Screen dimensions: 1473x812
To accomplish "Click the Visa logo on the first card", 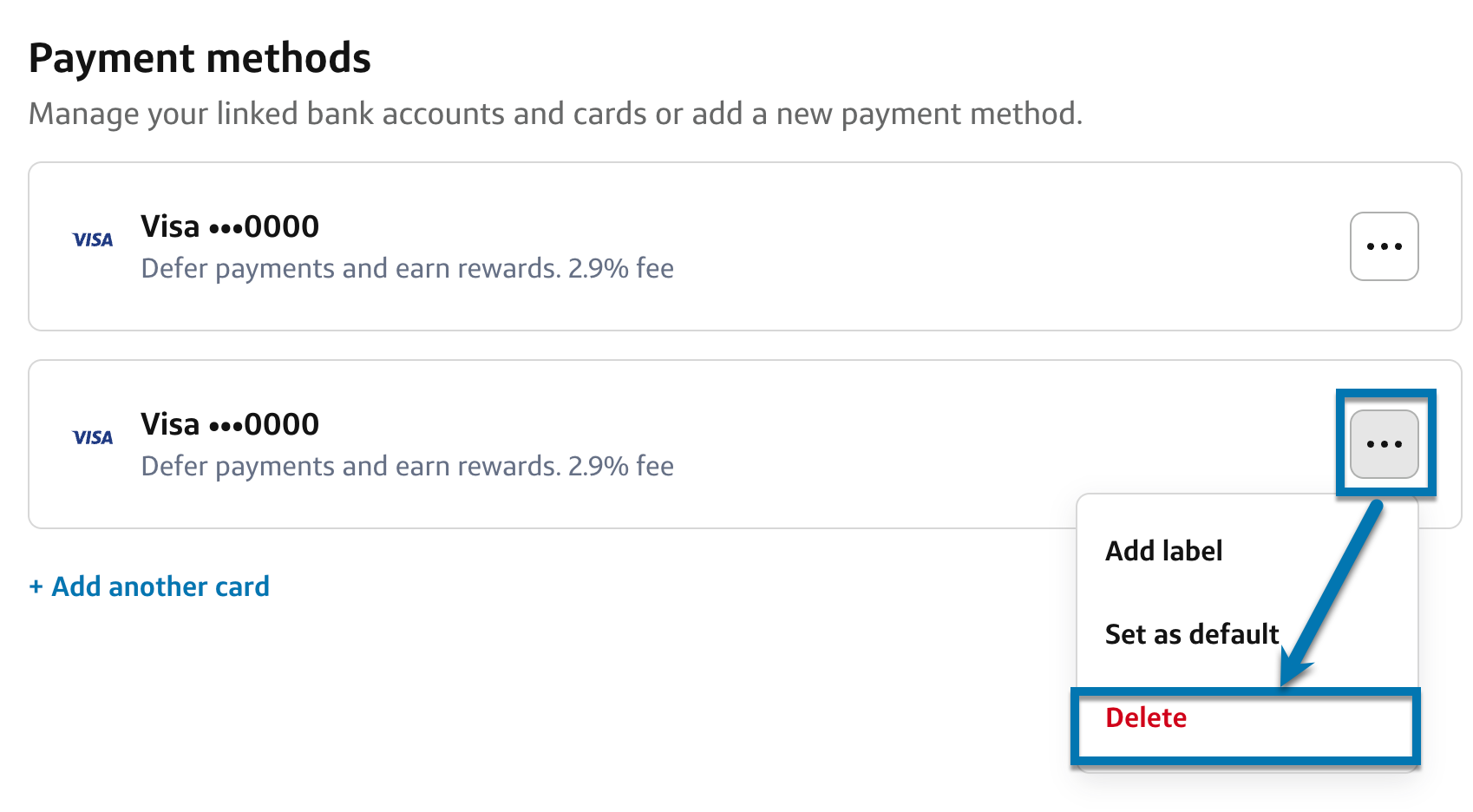I will (93, 240).
